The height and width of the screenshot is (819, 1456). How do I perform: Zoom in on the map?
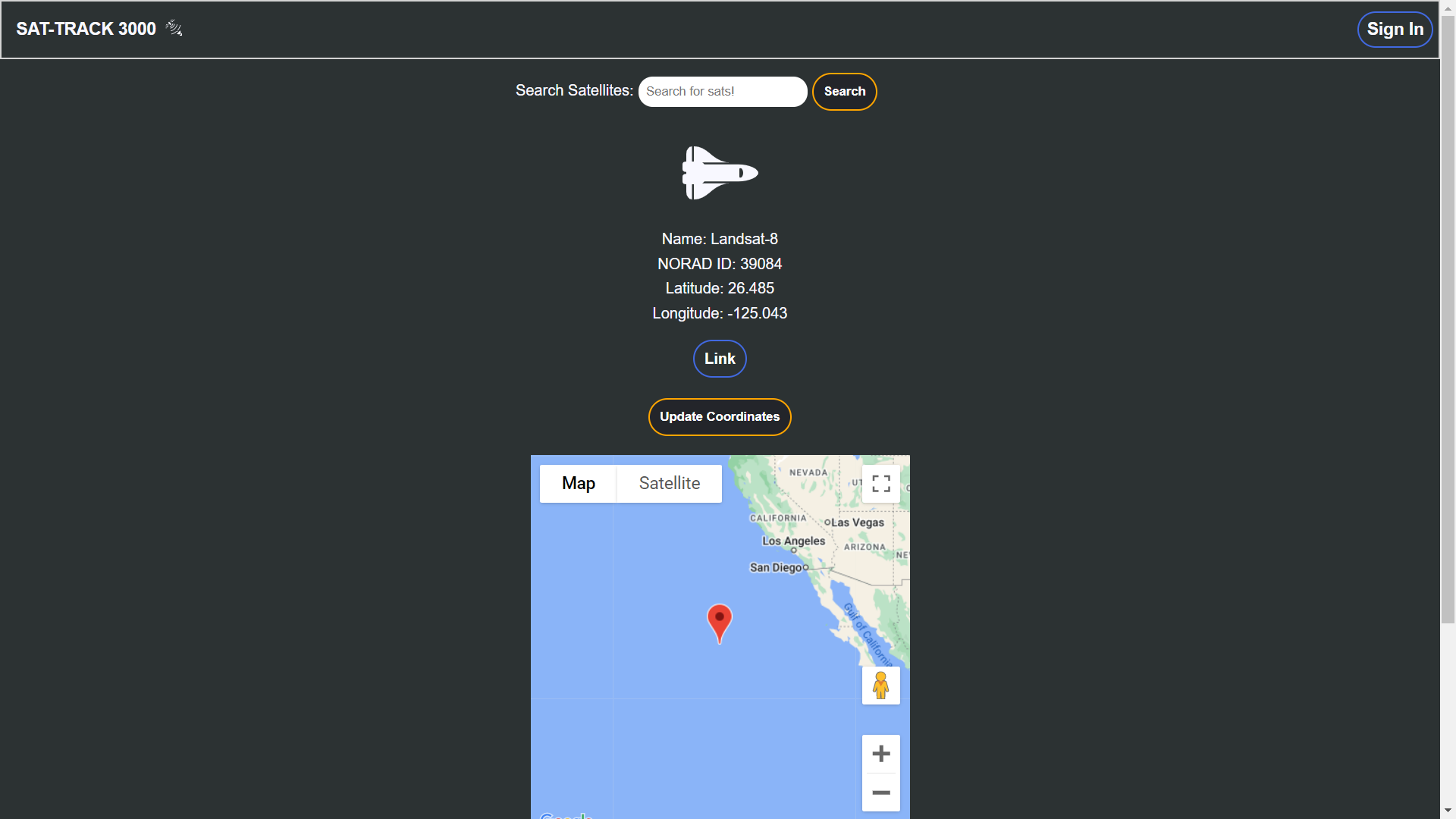(881, 754)
